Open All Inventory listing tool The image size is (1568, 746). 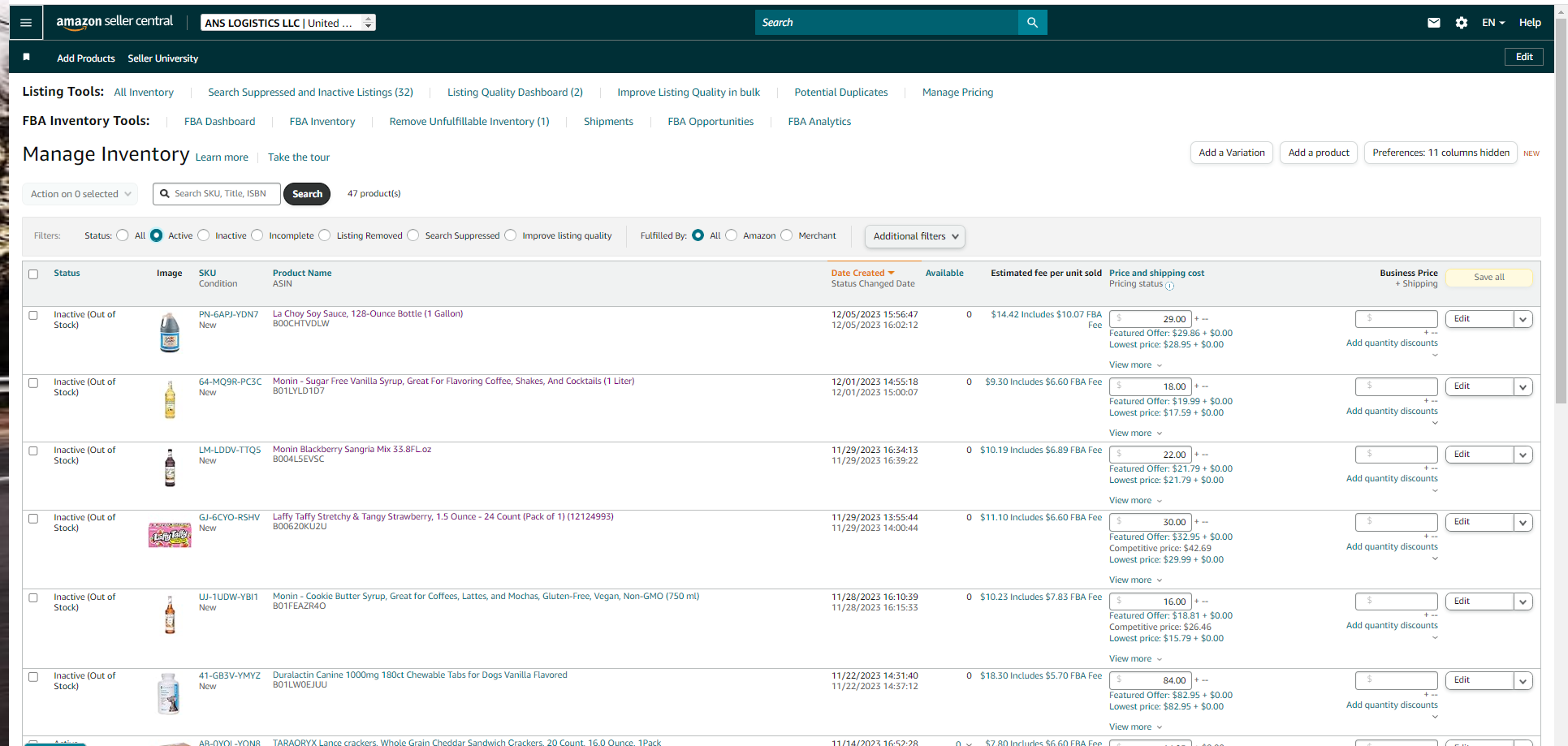point(144,93)
